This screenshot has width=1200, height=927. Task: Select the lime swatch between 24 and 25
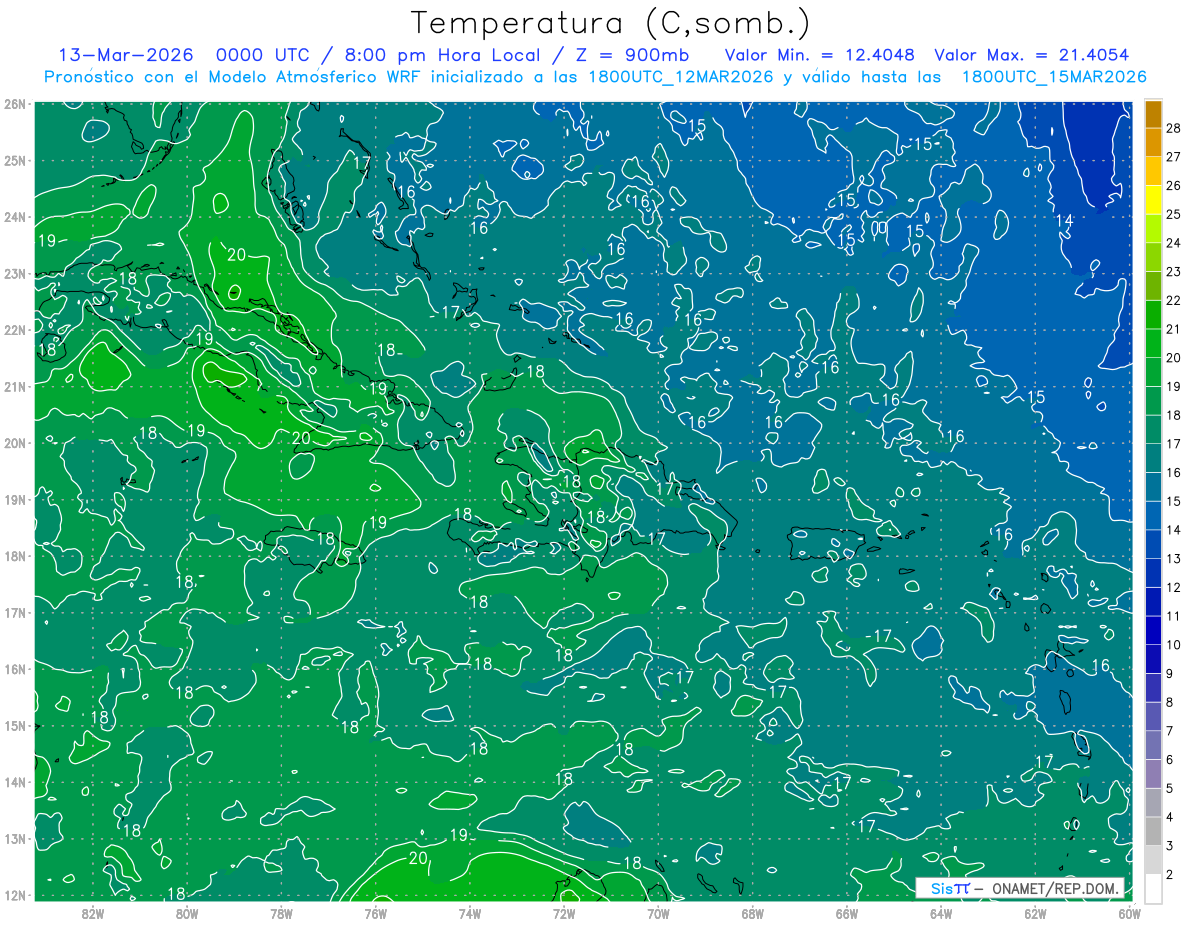point(1153,229)
